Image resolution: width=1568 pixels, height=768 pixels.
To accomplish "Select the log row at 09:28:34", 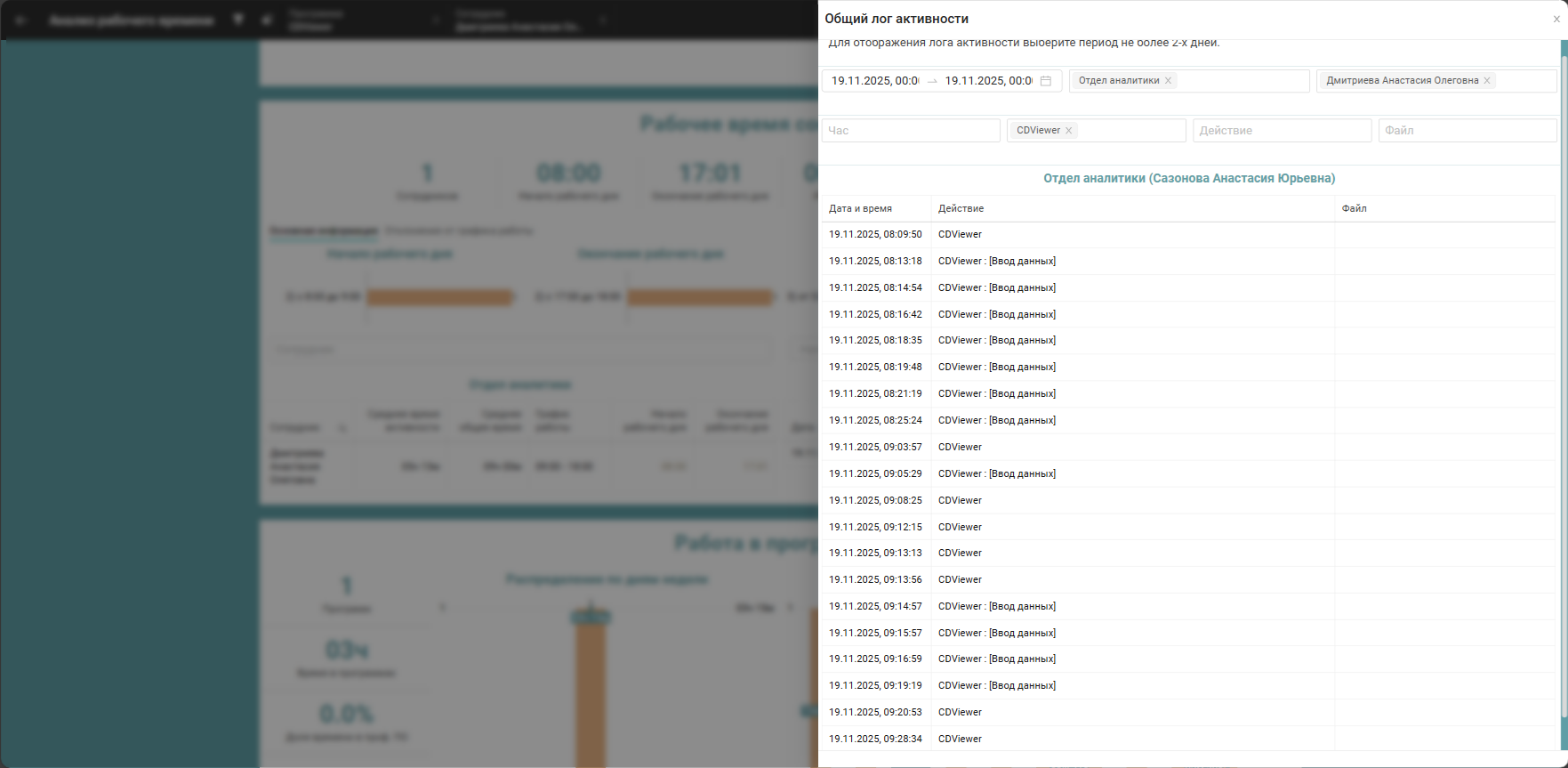I will point(1188,740).
